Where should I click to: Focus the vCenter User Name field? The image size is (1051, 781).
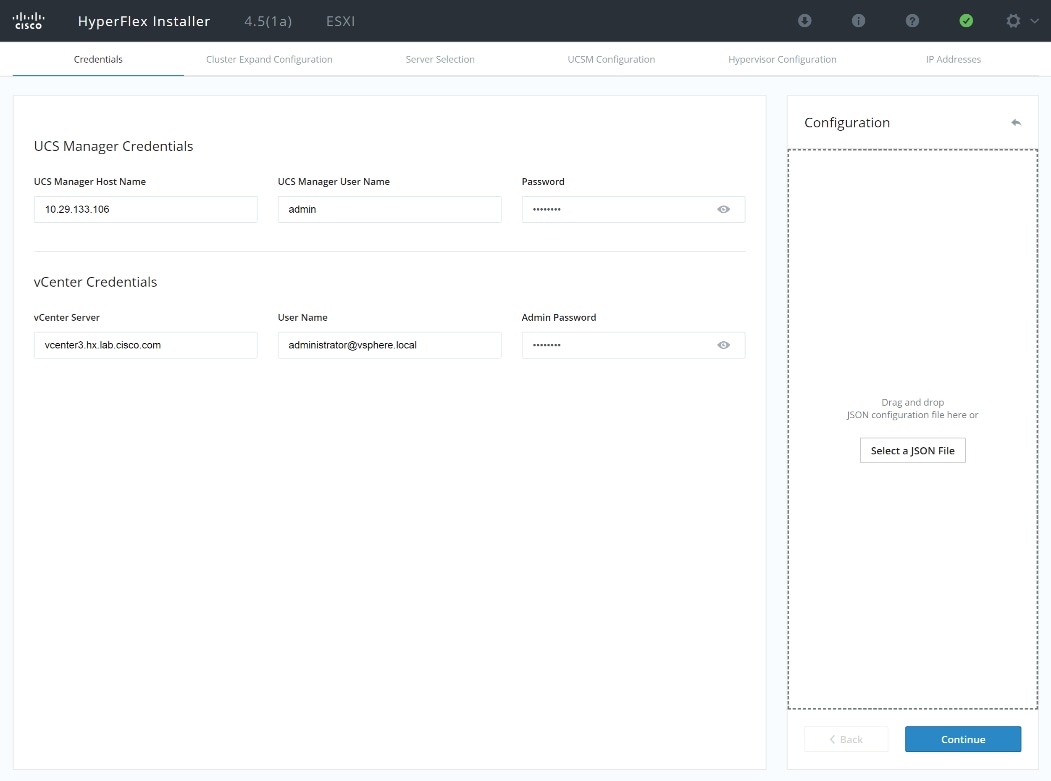[x=389, y=345]
